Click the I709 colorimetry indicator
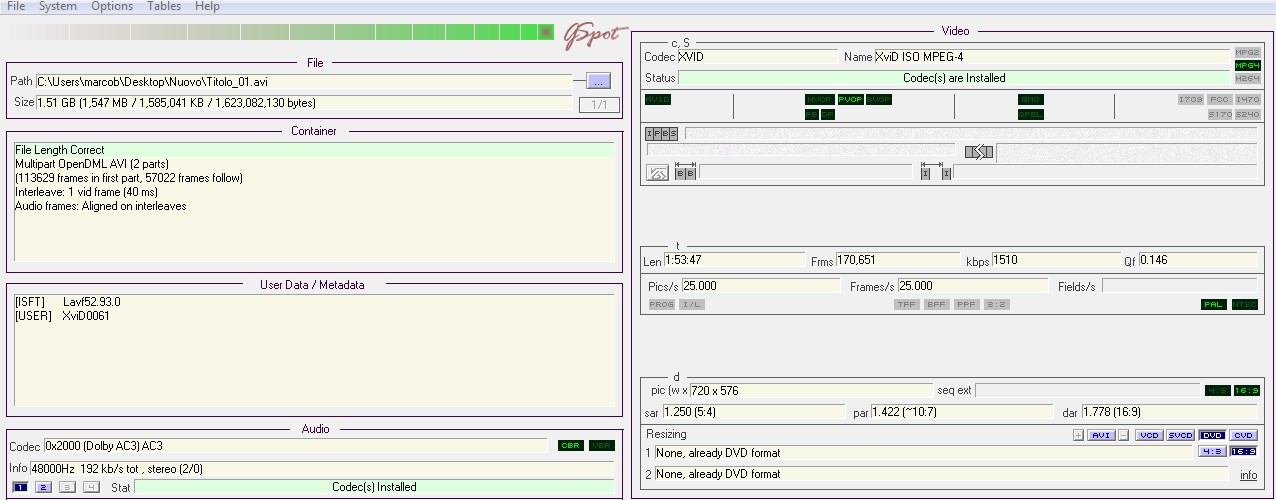1276x500 pixels. tap(1190, 100)
